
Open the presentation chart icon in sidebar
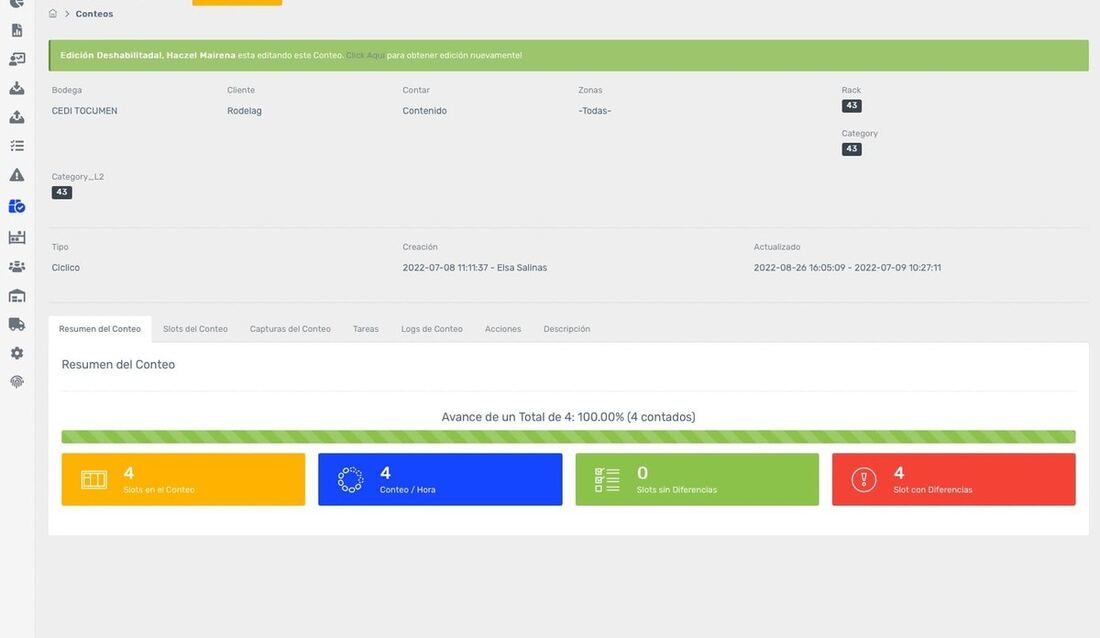point(17,59)
